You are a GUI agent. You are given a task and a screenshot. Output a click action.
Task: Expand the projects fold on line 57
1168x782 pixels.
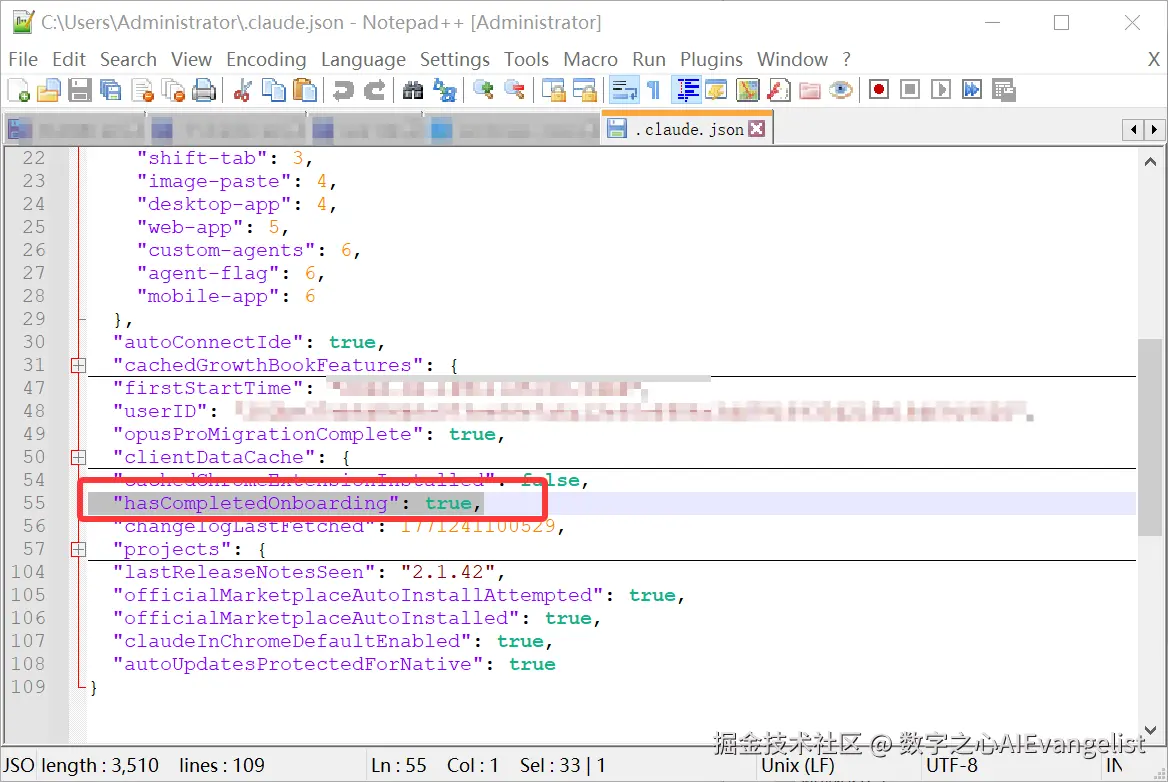(78, 550)
